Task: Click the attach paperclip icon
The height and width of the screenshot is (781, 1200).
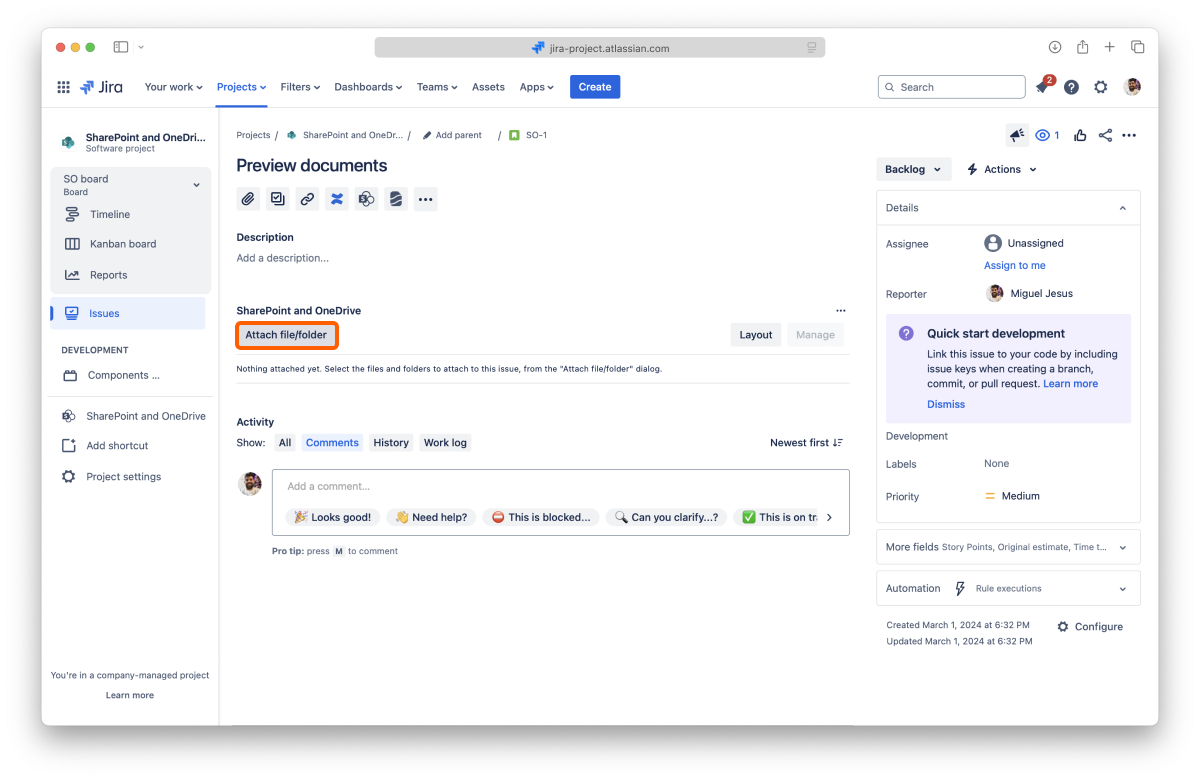Action: click(x=248, y=199)
